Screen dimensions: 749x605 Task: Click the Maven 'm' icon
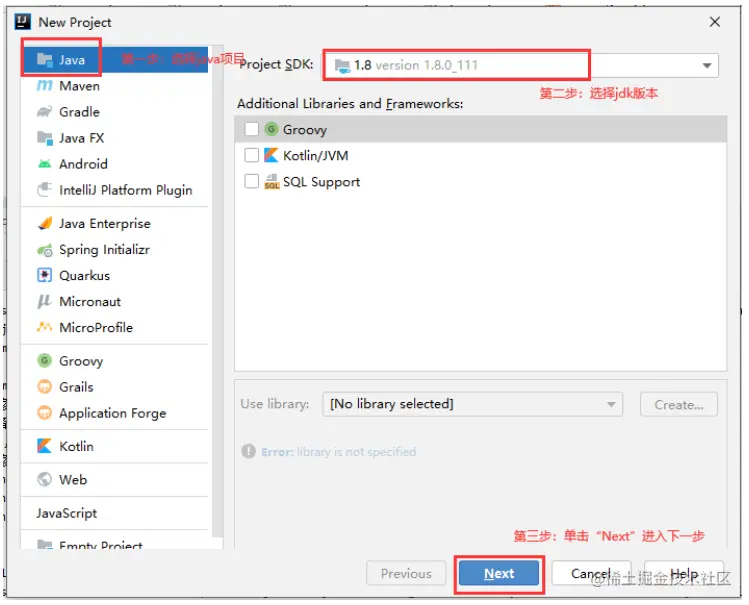44,86
